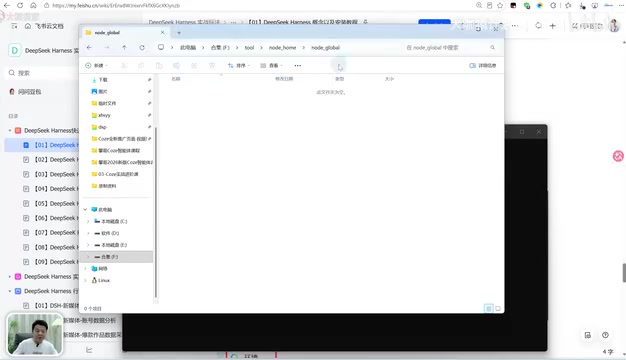Click 'node_home' in the Explorer breadcrumb
626x360 pixels.
282,47
